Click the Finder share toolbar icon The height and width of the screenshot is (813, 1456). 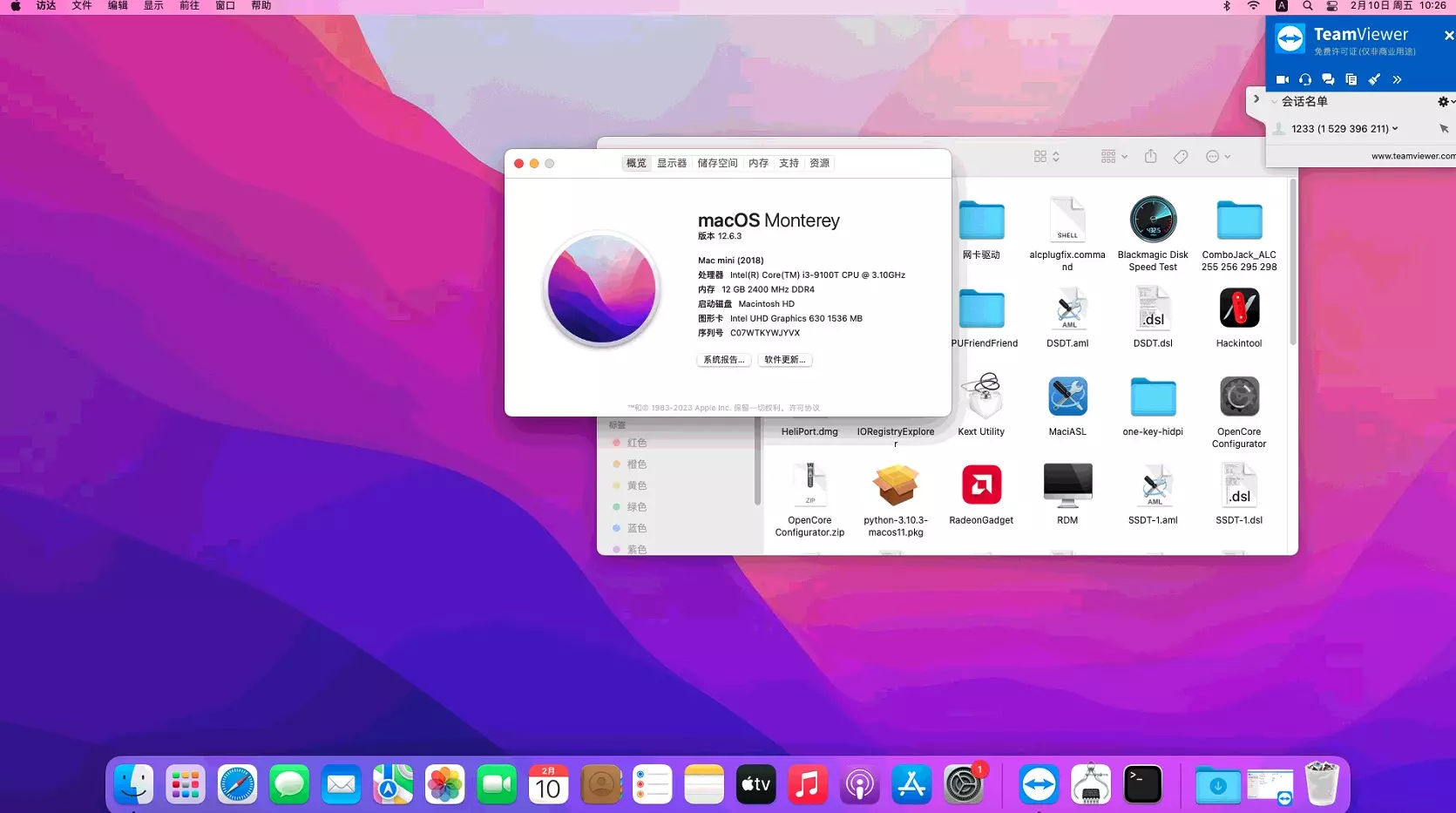tap(1150, 157)
